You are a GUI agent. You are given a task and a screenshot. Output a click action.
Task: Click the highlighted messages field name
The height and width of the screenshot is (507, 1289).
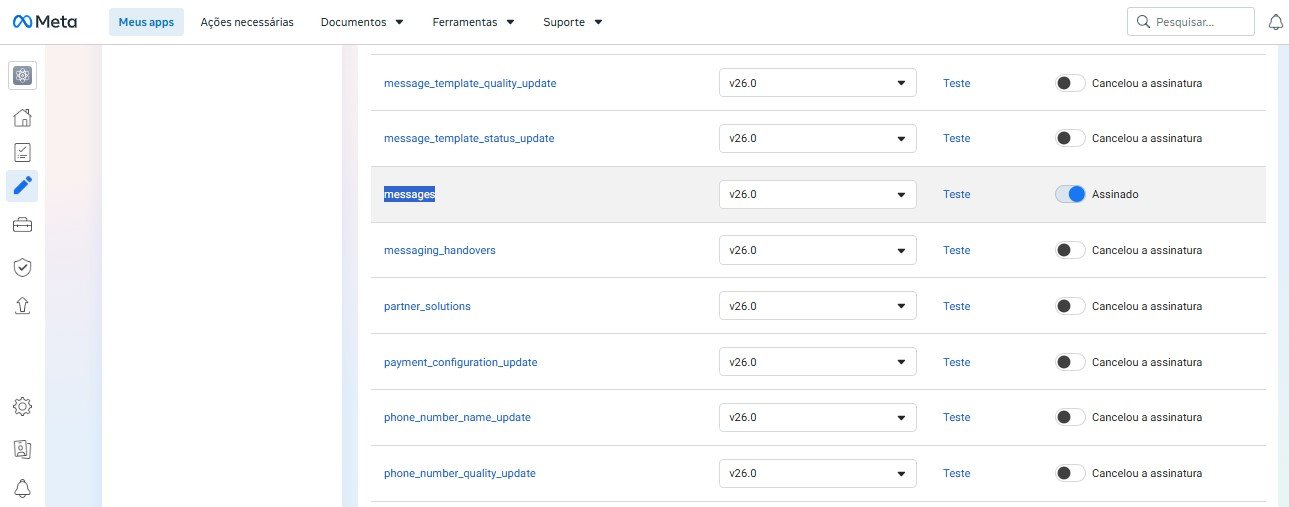pyautogui.click(x=409, y=194)
